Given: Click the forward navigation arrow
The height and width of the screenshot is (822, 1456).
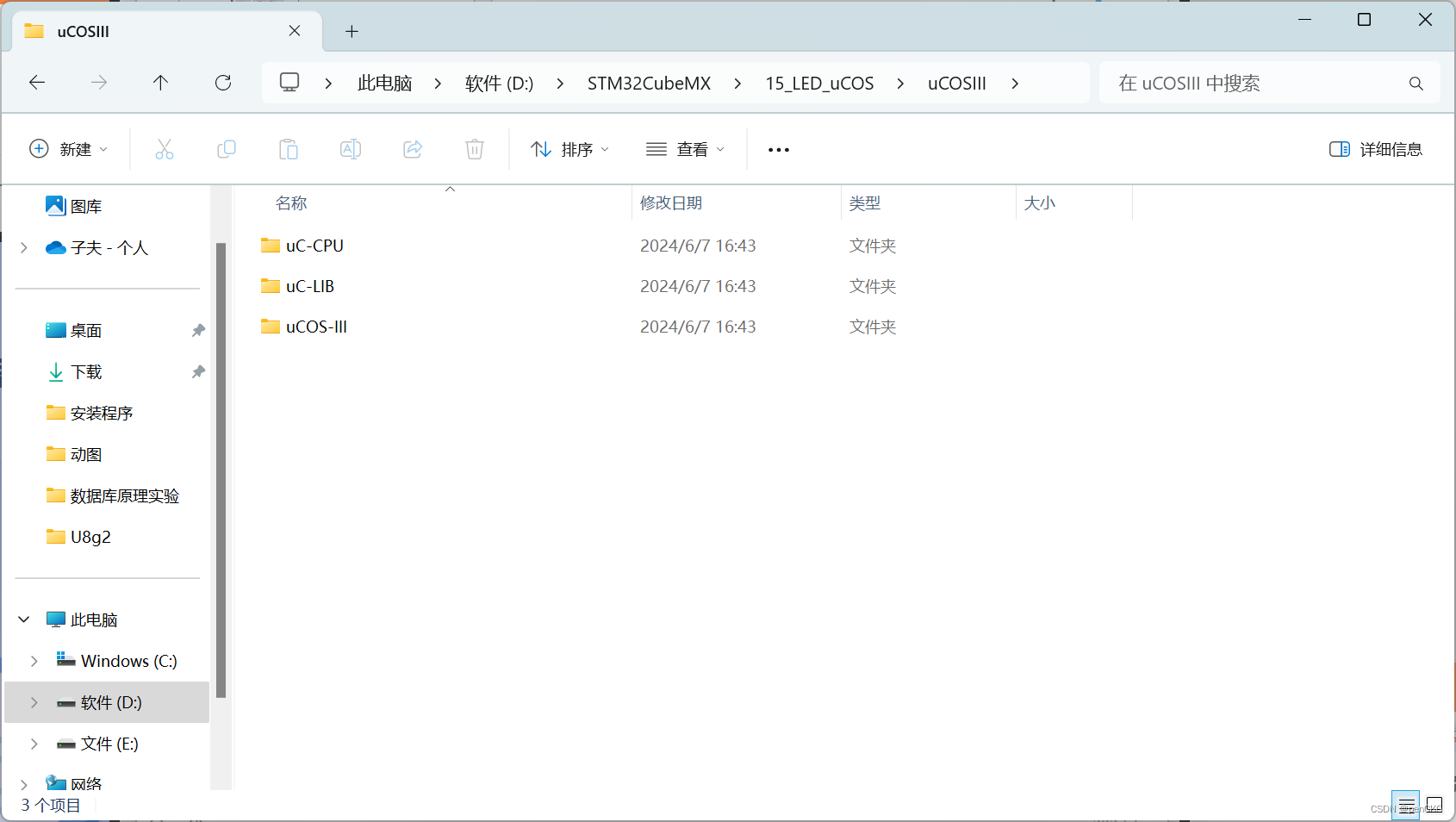Looking at the screenshot, I should coord(99,83).
